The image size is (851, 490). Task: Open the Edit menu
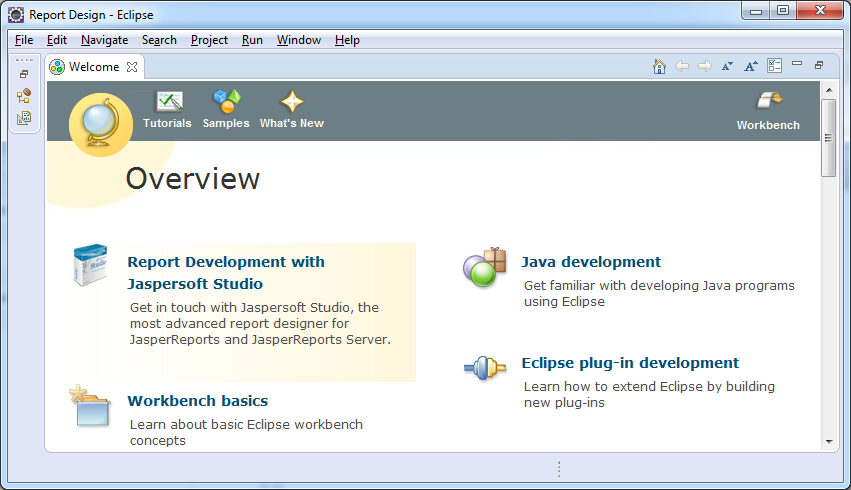pyautogui.click(x=56, y=40)
